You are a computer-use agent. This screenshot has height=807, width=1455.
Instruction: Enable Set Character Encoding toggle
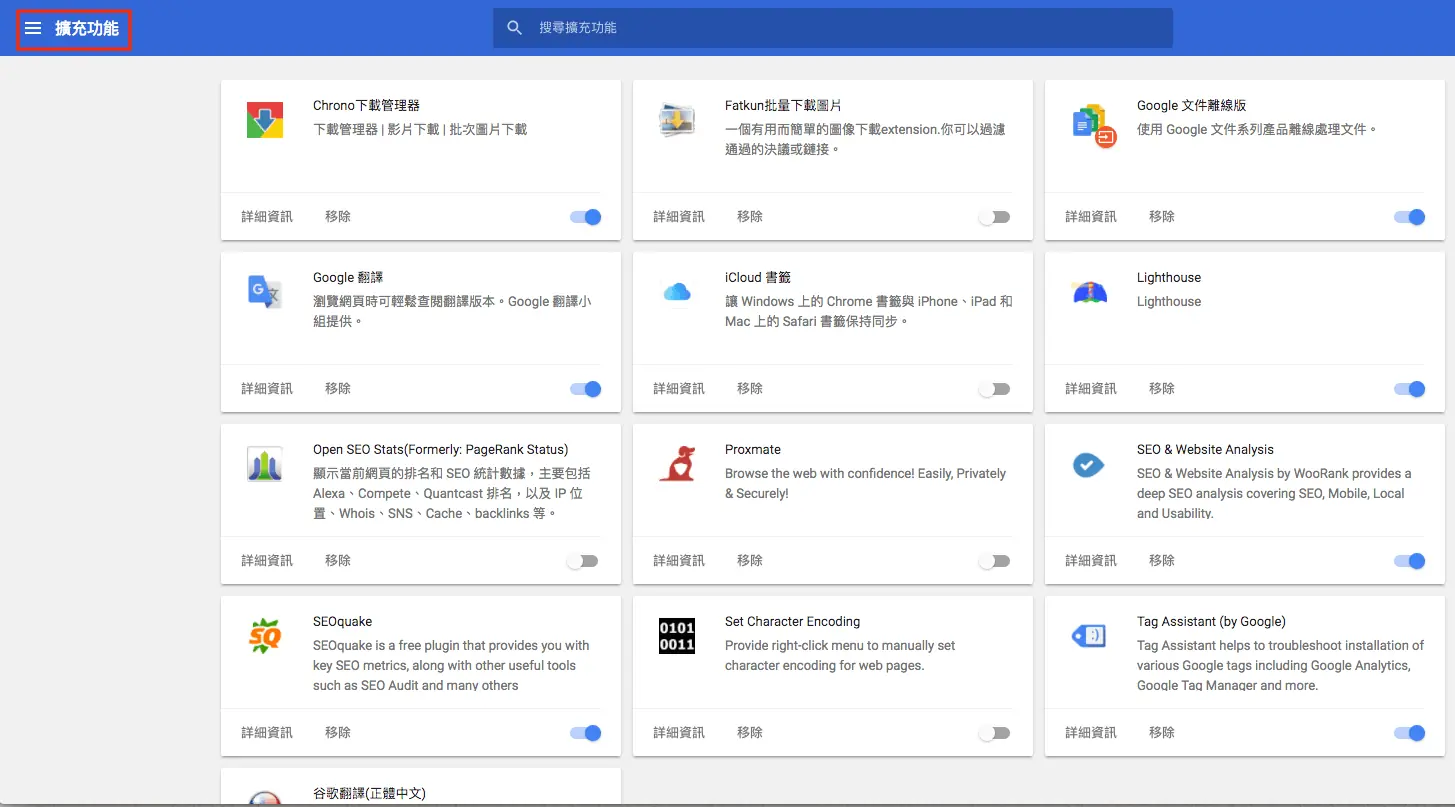[x=994, y=733]
